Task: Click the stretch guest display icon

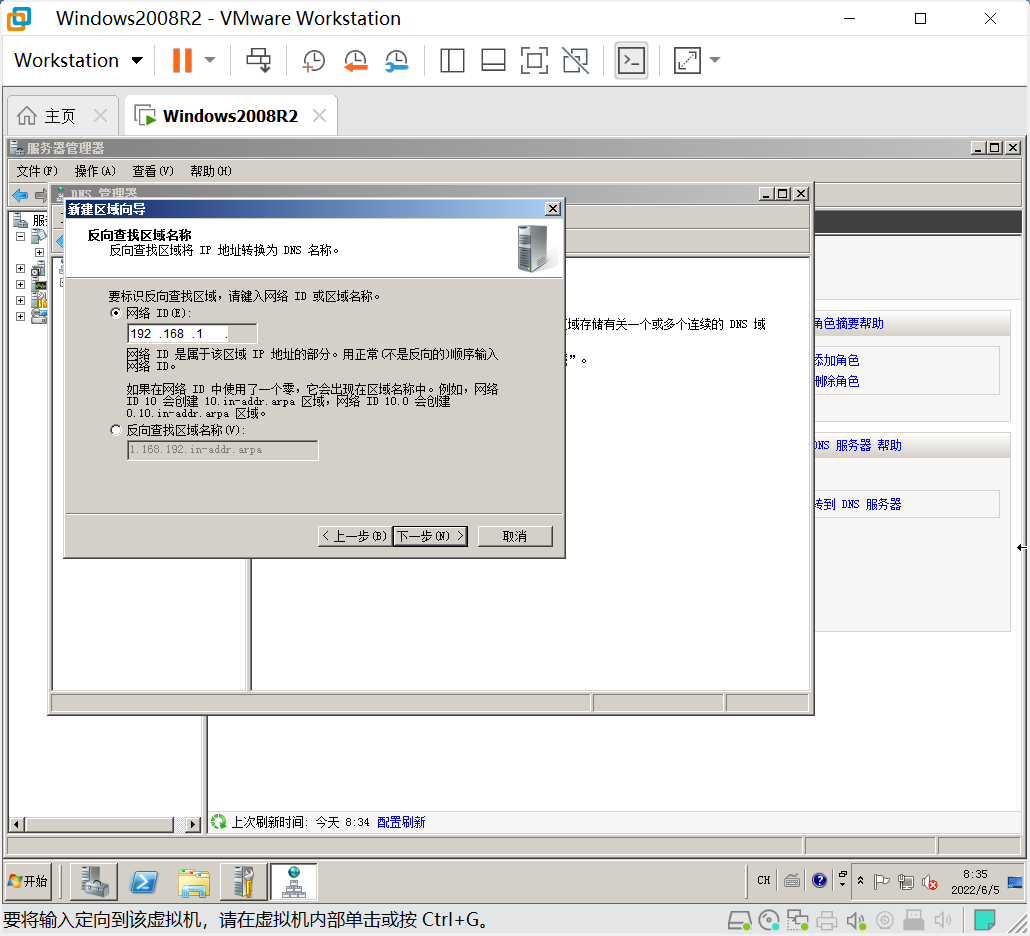Action: click(687, 60)
